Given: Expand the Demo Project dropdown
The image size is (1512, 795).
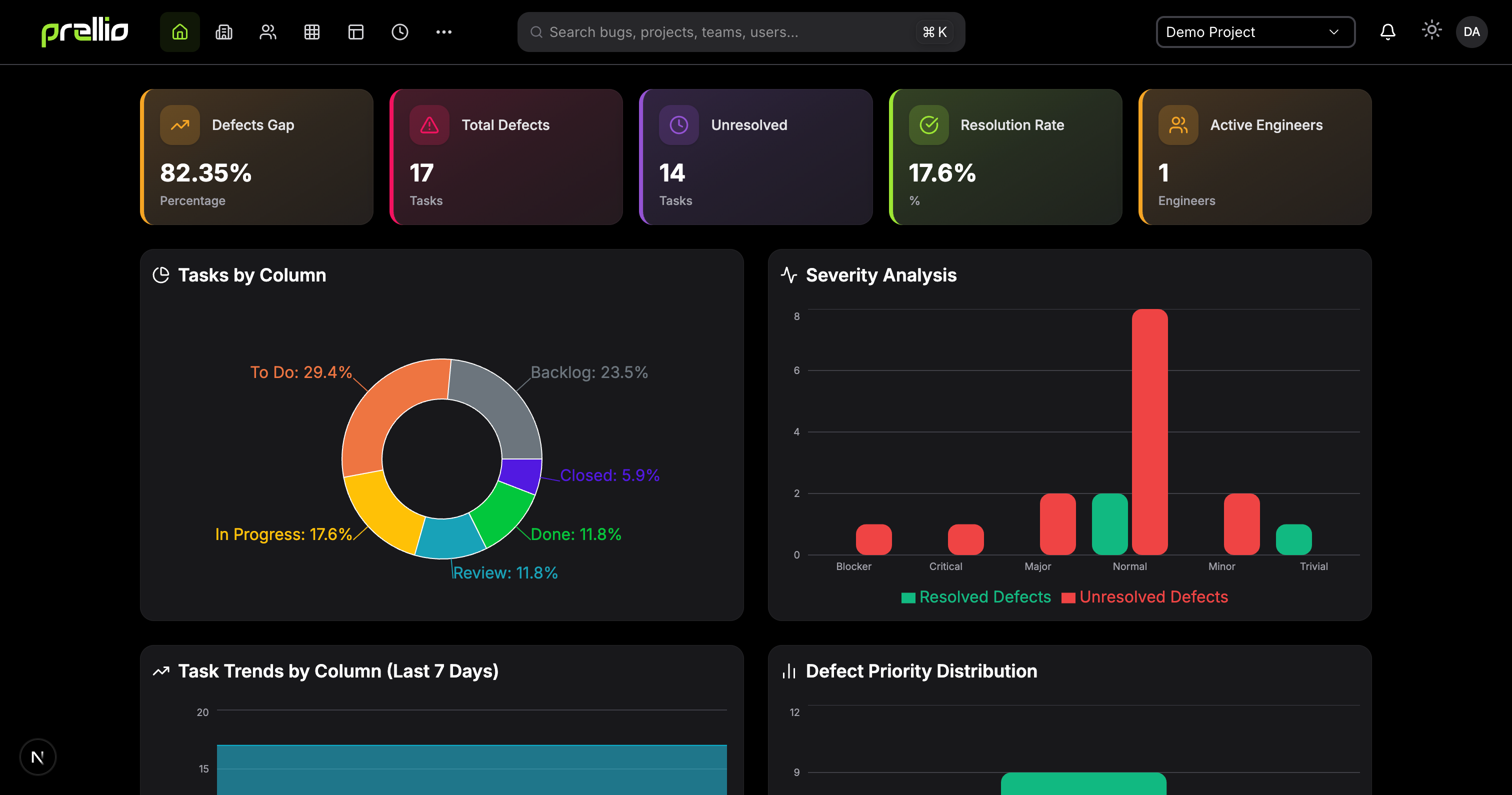Looking at the screenshot, I should pyautogui.click(x=1255, y=31).
